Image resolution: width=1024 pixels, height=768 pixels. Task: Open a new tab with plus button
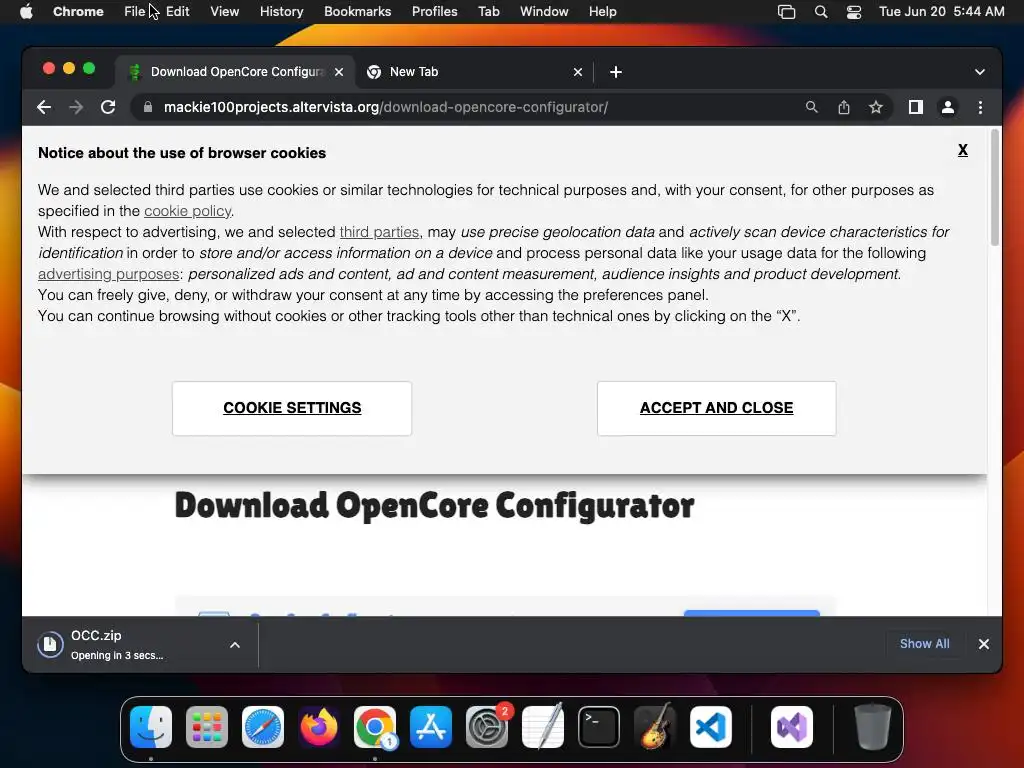tap(615, 72)
